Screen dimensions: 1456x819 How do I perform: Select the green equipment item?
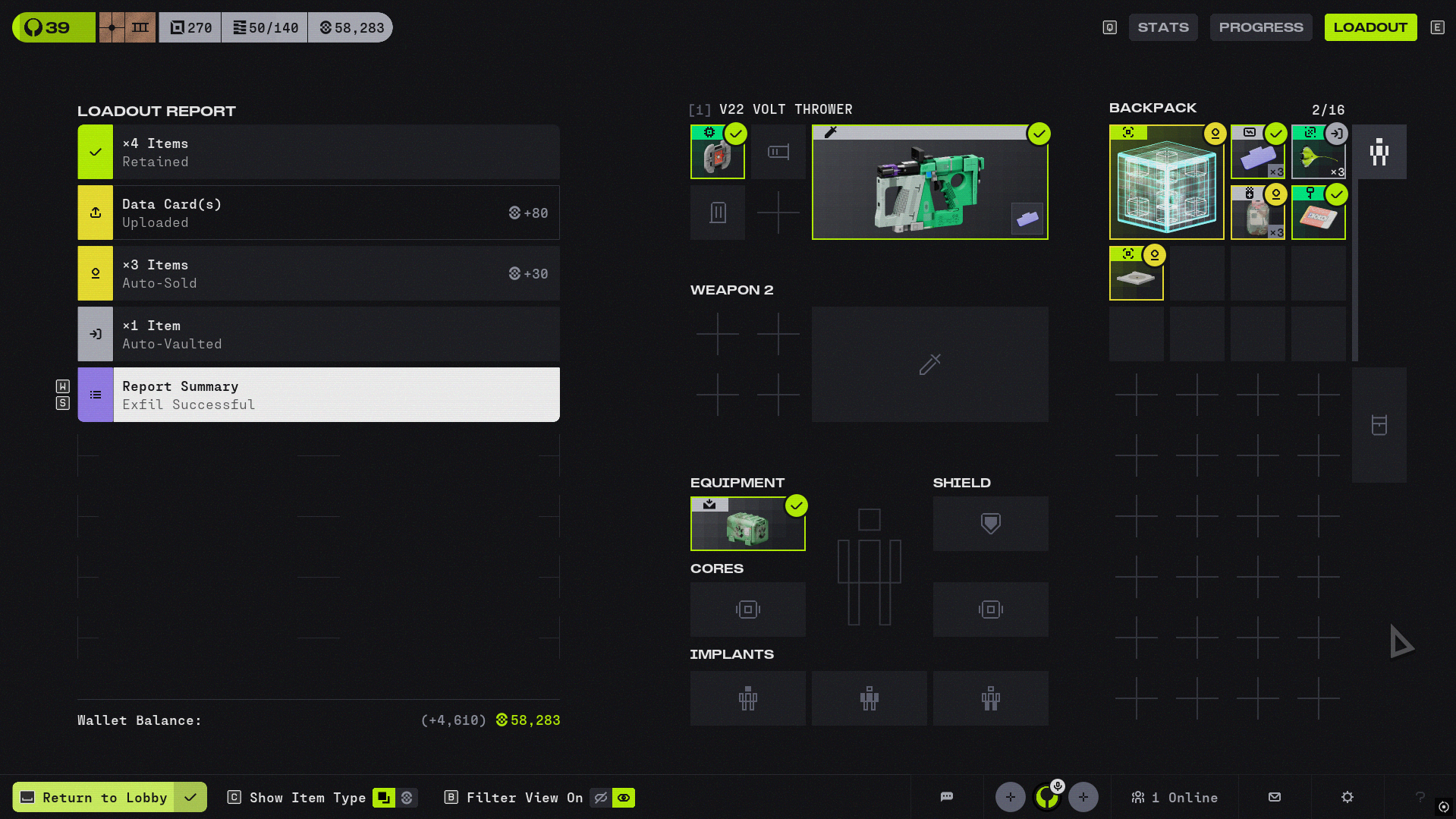point(748,524)
